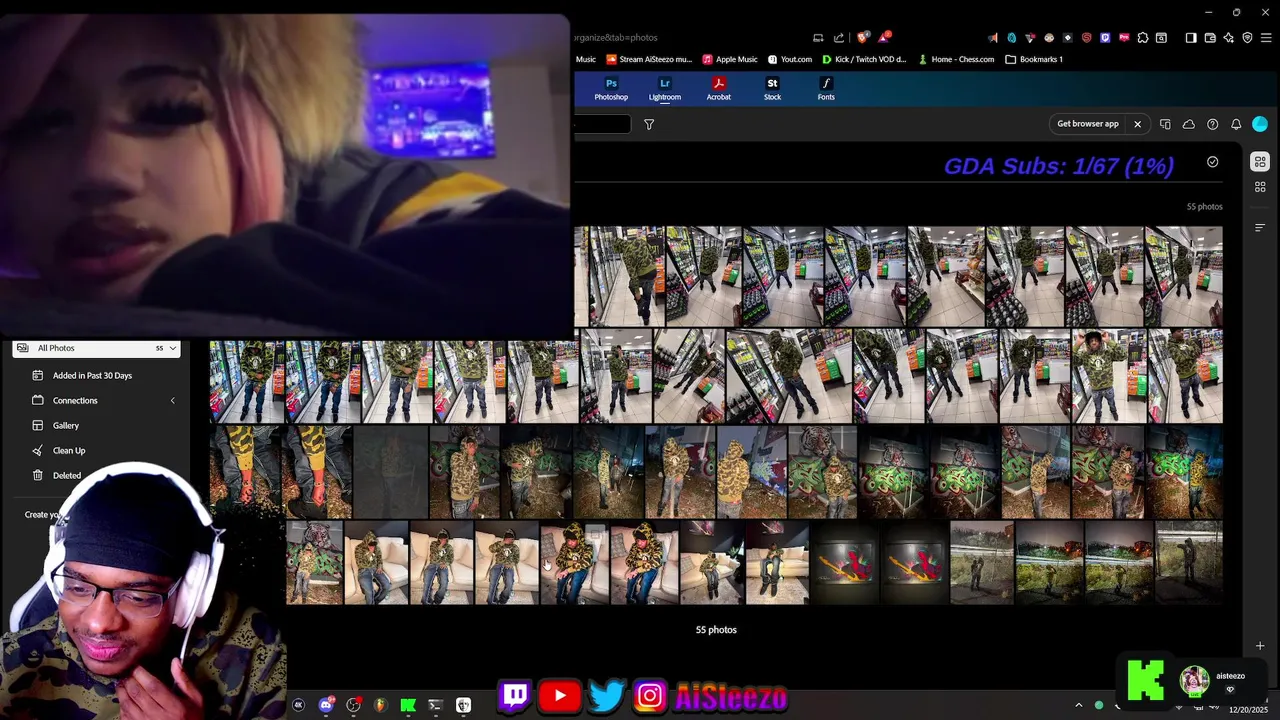The height and width of the screenshot is (720, 1280).
Task: Open the Leo AI sparkle icon
Action: (1229, 38)
